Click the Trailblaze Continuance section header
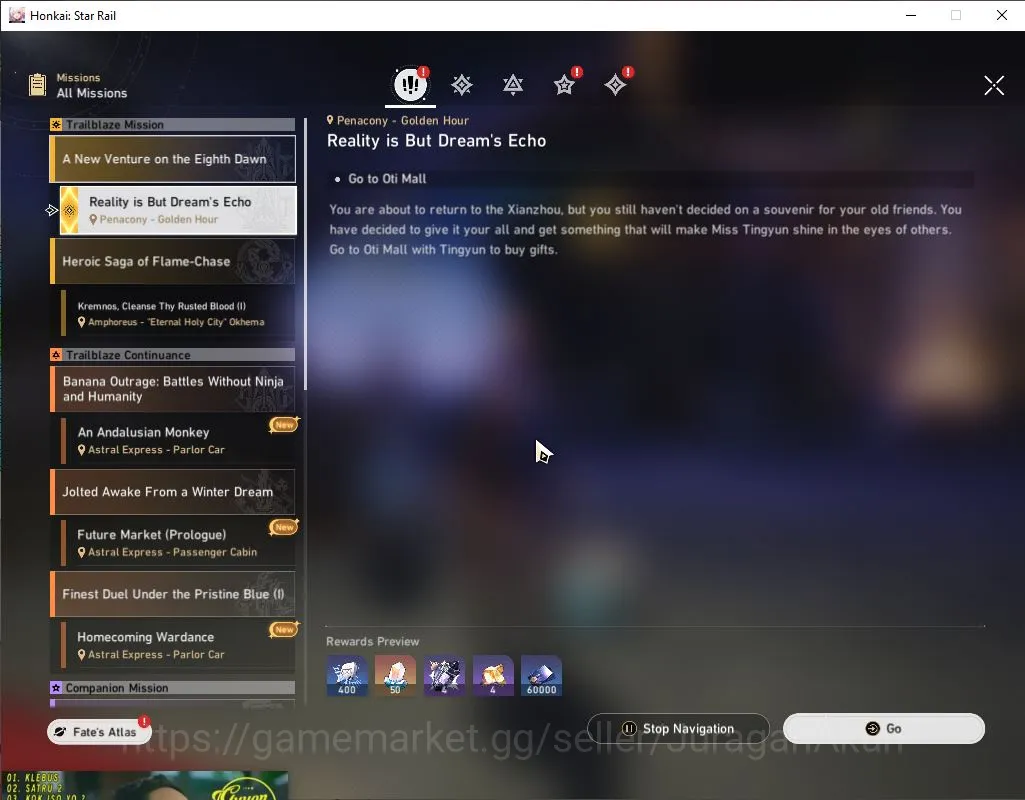This screenshot has width=1025, height=800. coord(173,355)
